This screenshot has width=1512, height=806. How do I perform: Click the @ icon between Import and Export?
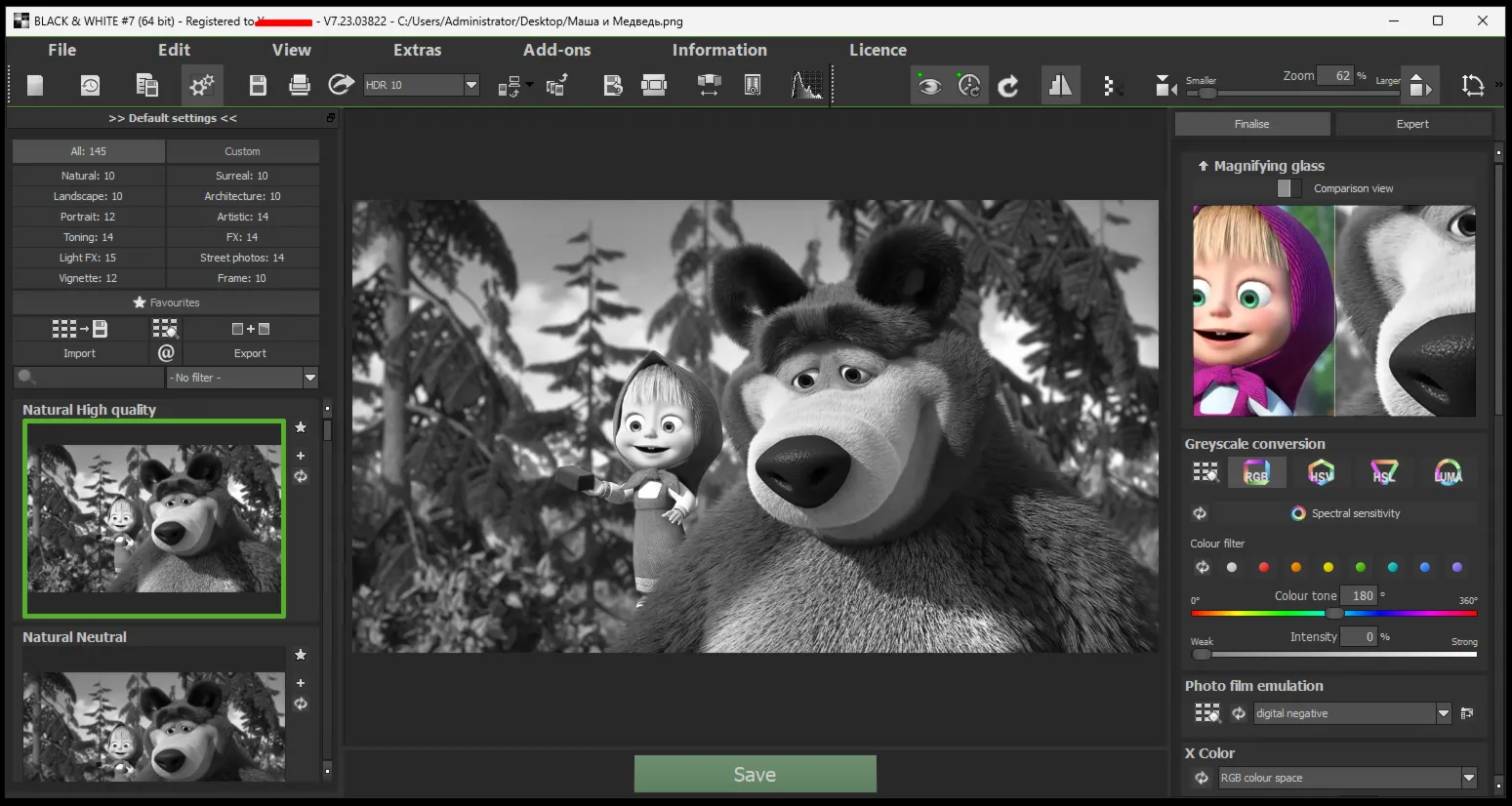click(x=166, y=352)
